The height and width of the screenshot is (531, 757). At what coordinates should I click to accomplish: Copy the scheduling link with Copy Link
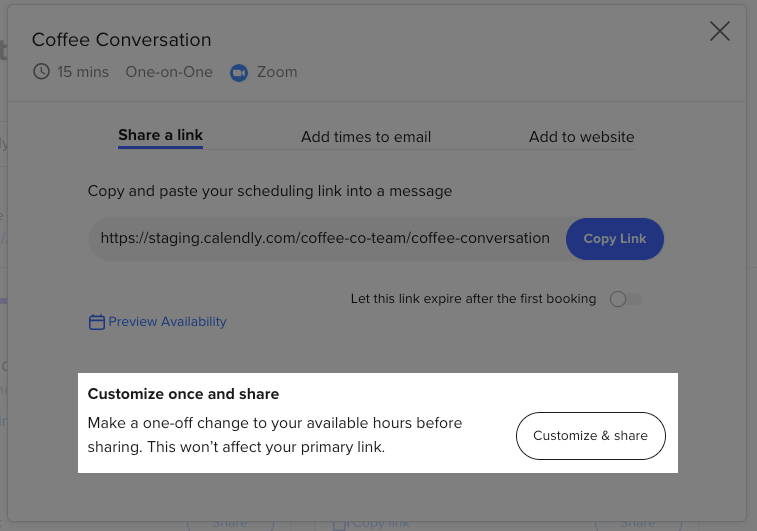[x=615, y=239]
